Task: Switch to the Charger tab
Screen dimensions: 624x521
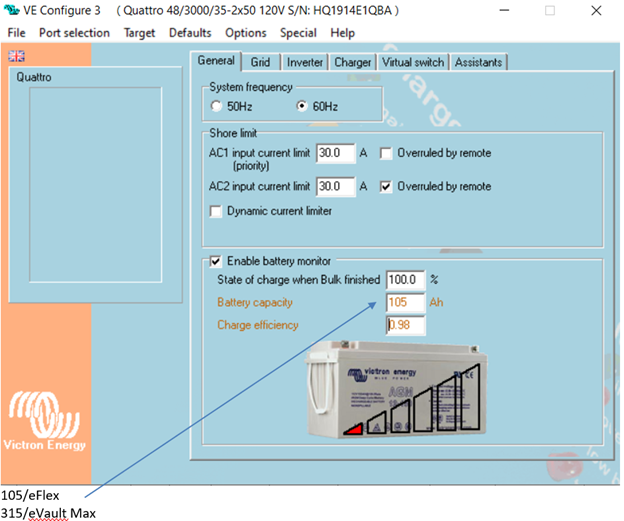Action: pyautogui.click(x=353, y=62)
